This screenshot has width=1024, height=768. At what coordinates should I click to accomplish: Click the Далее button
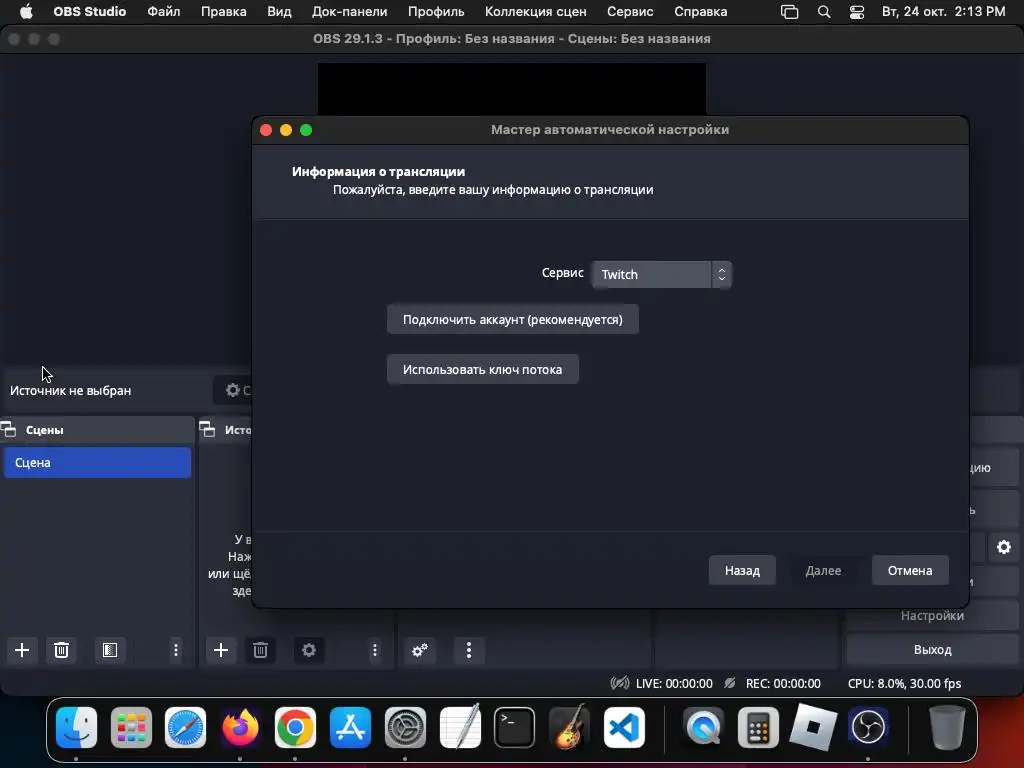824,570
